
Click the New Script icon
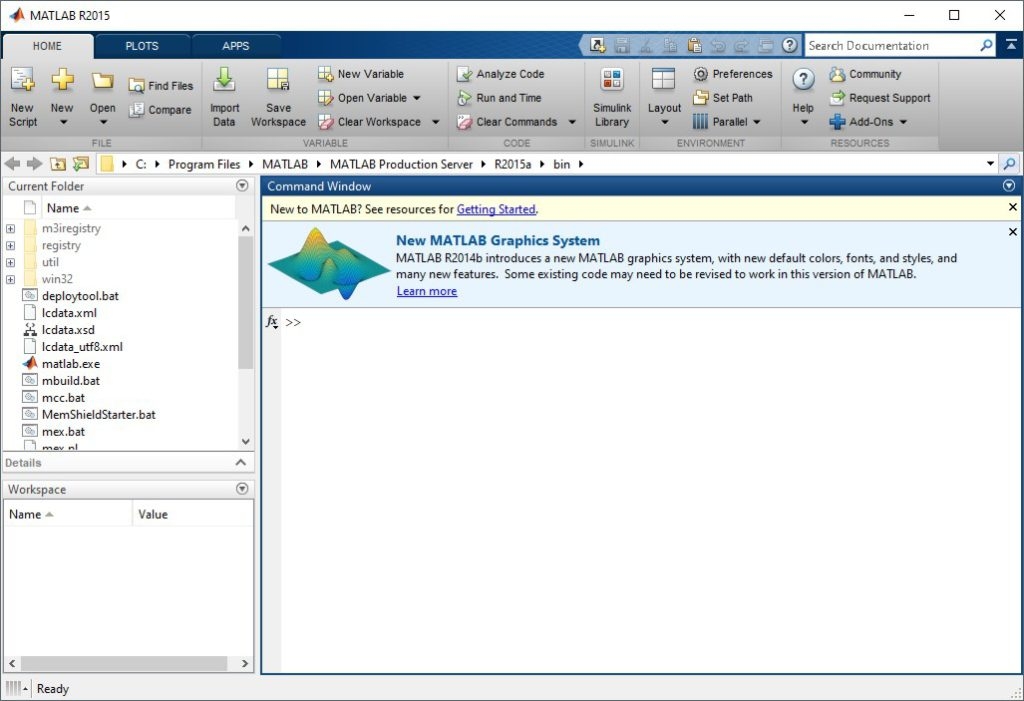22,81
